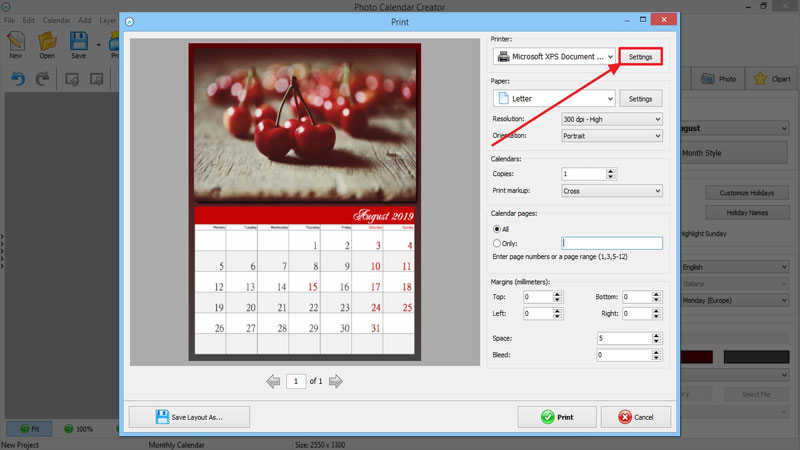
Task: Open Monday (Europe) week start dropdown
Action: [735, 301]
